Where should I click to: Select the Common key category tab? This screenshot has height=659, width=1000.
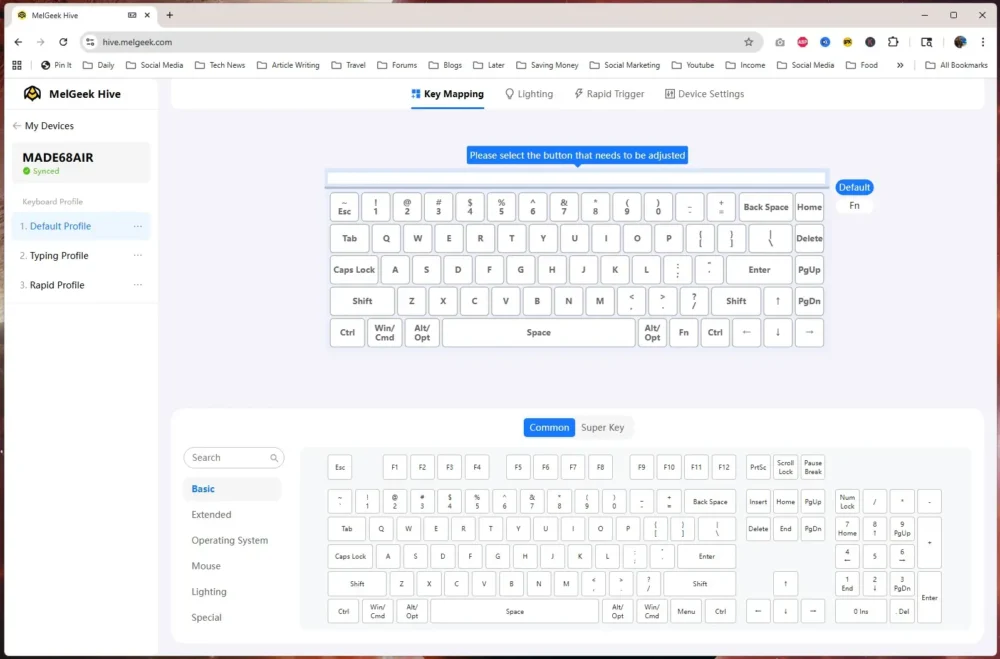click(x=549, y=427)
